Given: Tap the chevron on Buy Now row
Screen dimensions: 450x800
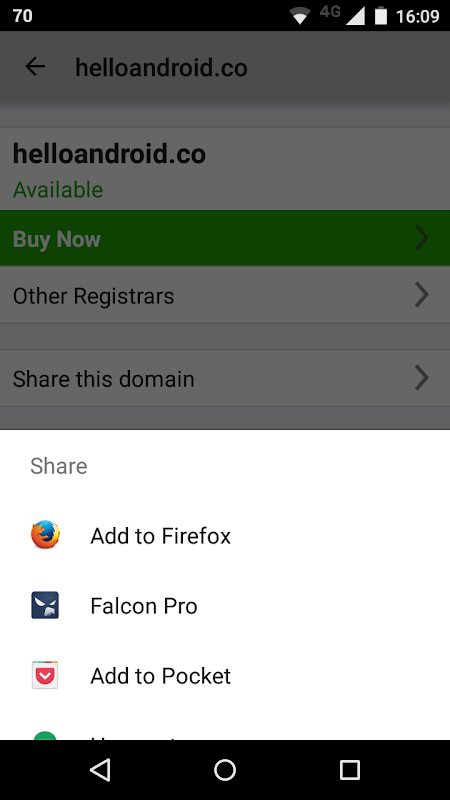Looking at the screenshot, I should [421, 238].
